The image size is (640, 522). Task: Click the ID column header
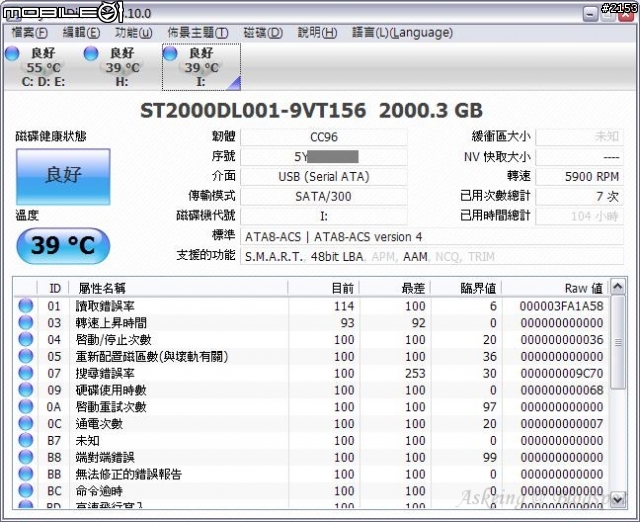click(x=53, y=288)
